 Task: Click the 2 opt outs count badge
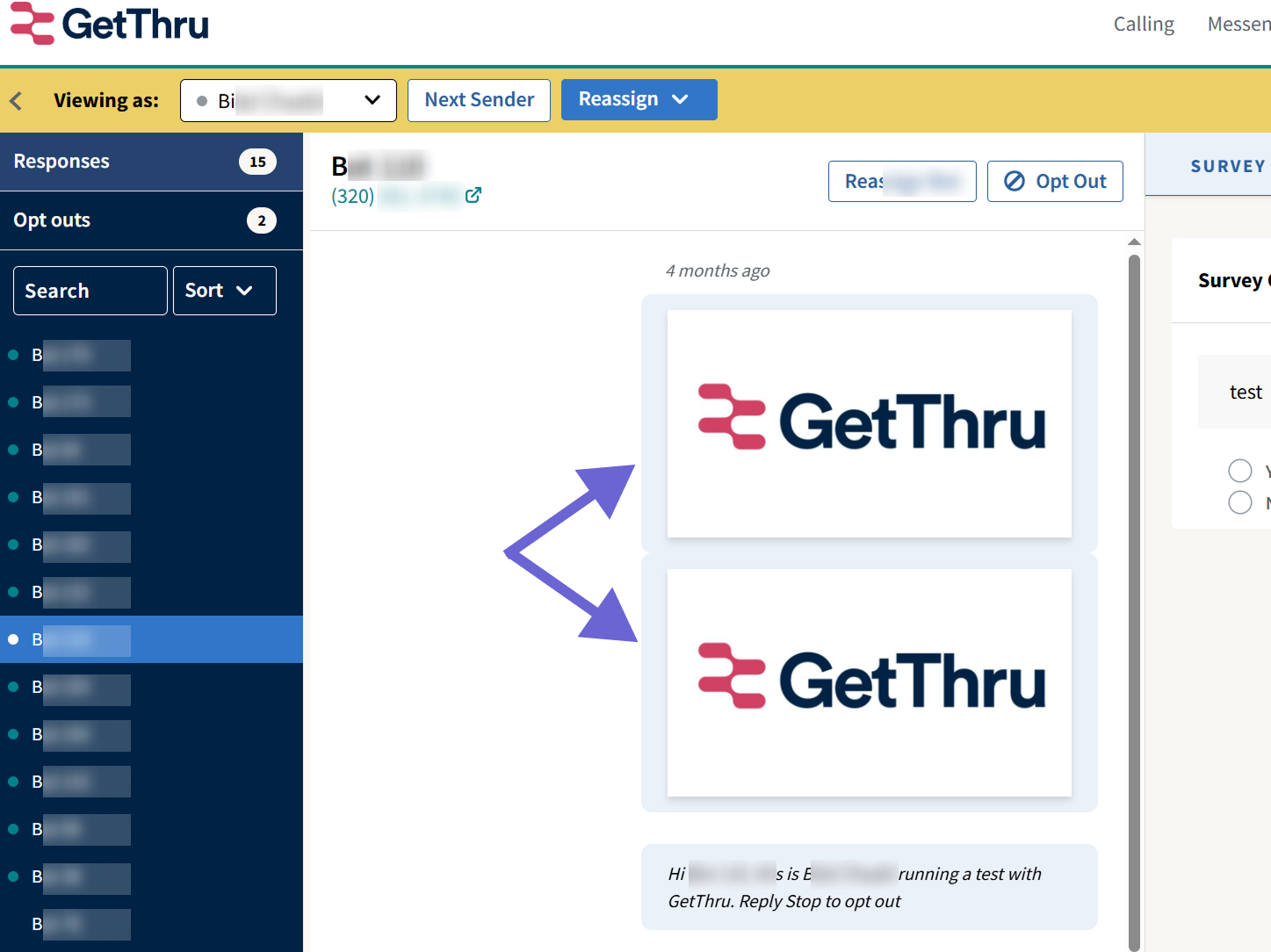262,220
